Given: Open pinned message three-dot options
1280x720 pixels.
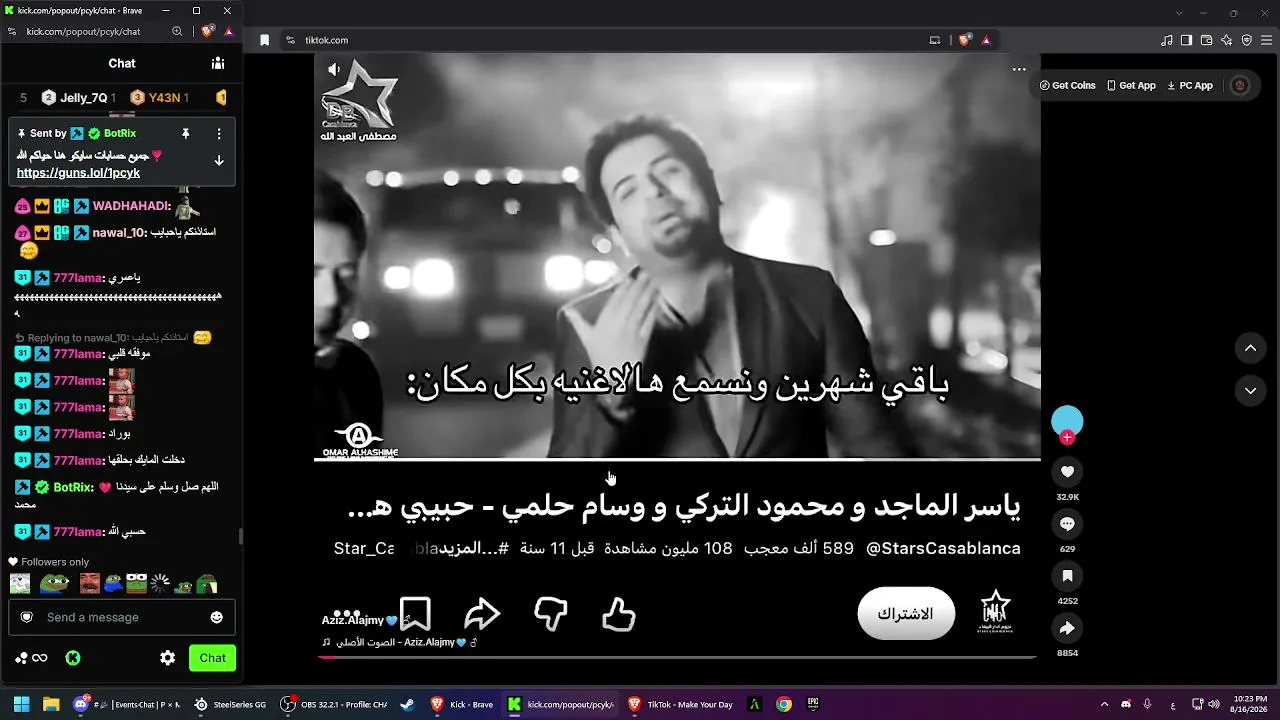Looking at the screenshot, I should [219, 133].
